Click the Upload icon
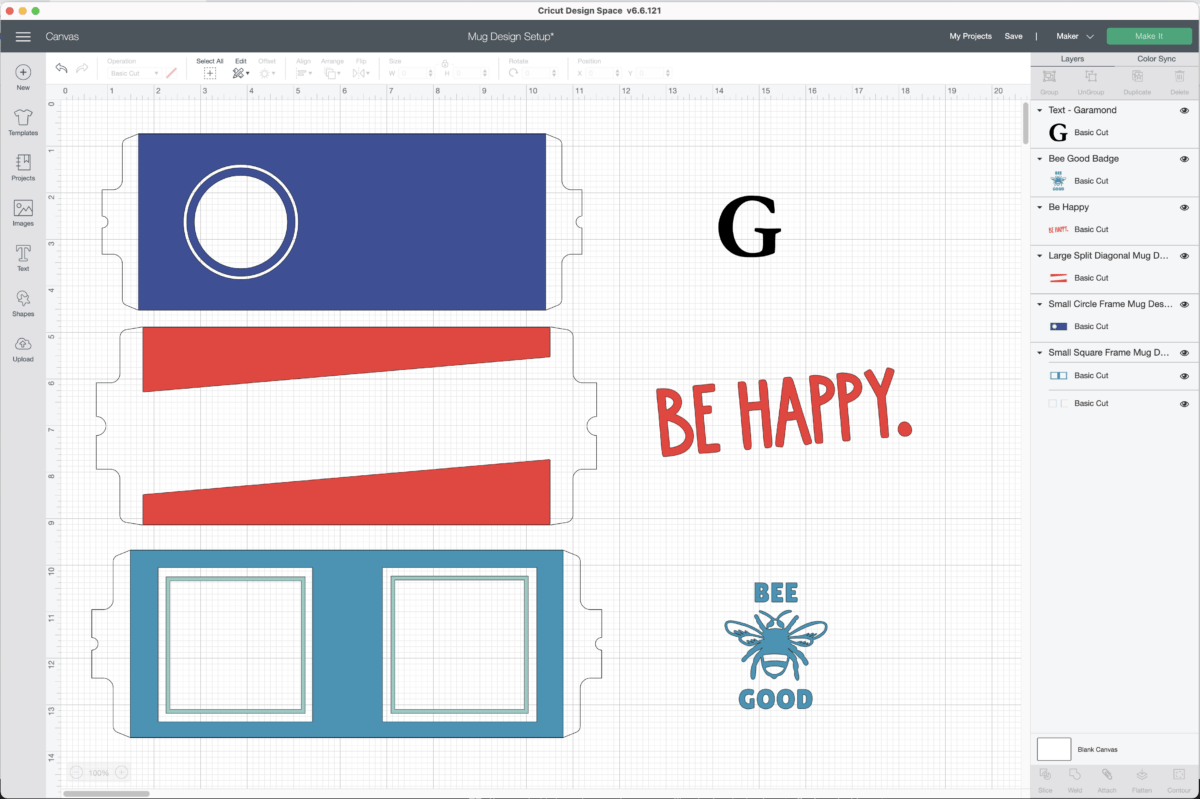 23,348
